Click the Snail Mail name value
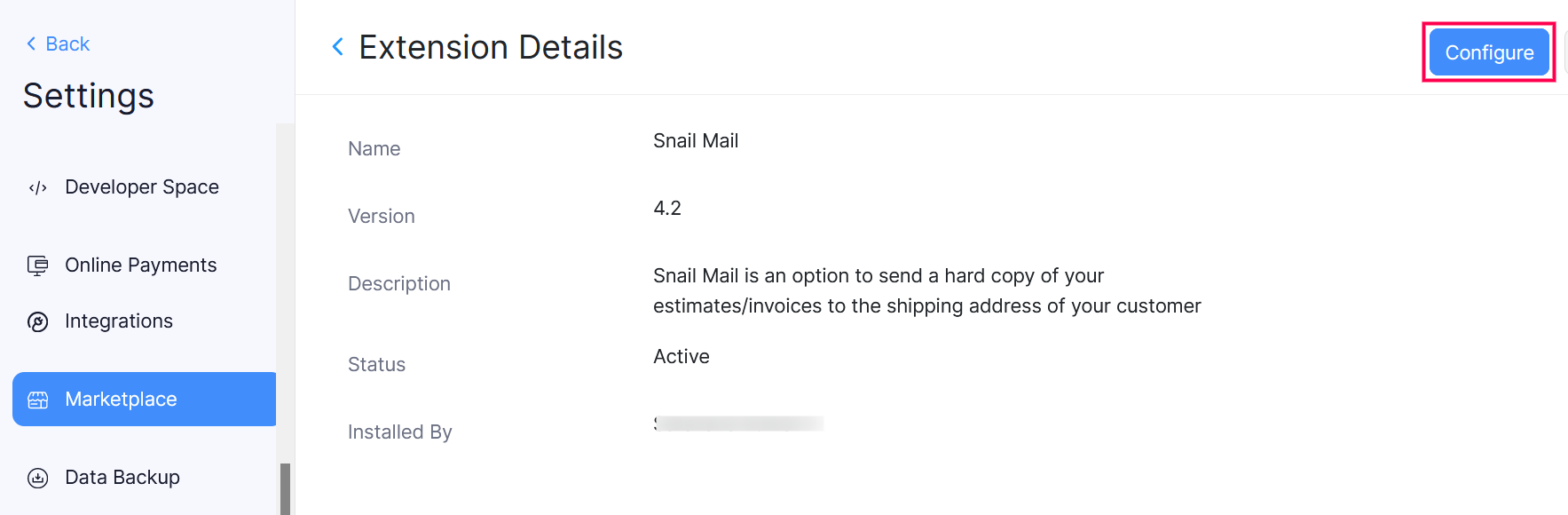The height and width of the screenshot is (515, 1568). tap(696, 141)
